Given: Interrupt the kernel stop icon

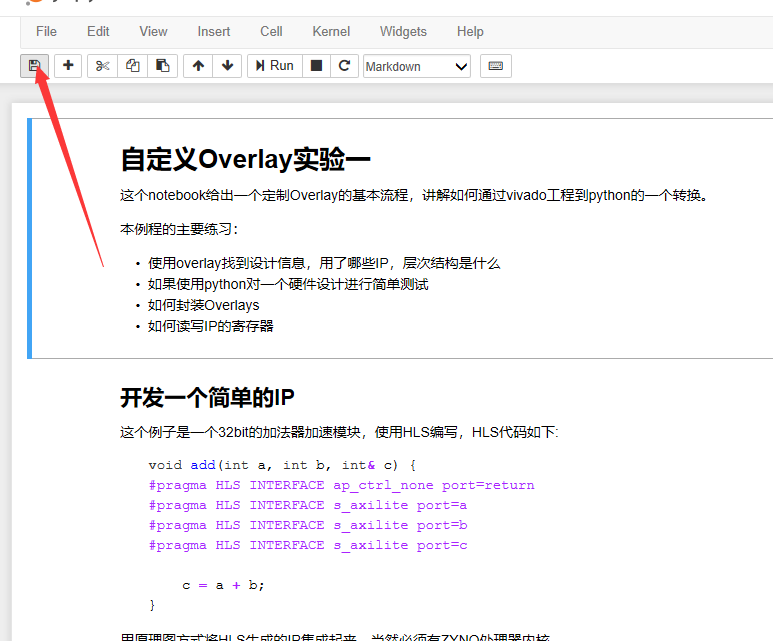Looking at the screenshot, I should (316, 66).
